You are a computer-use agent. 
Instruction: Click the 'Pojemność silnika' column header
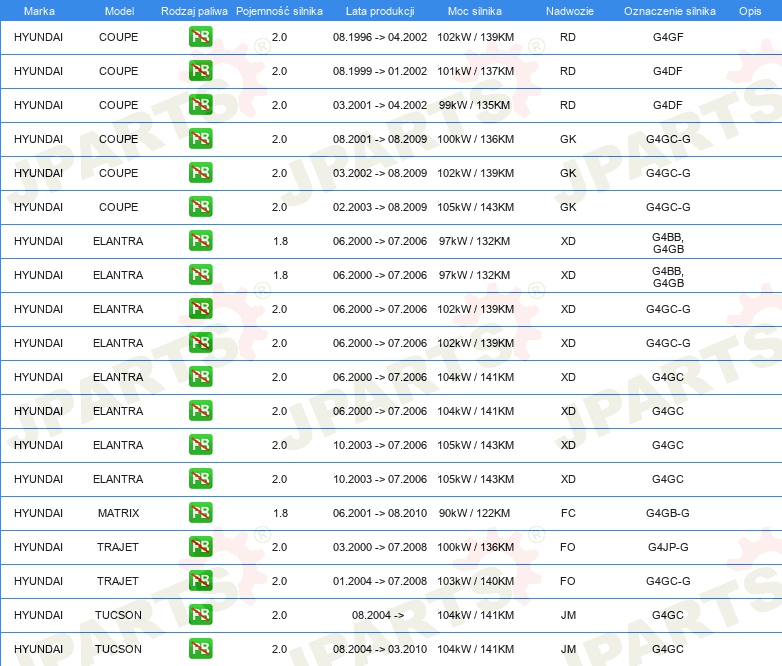click(279, 11)
